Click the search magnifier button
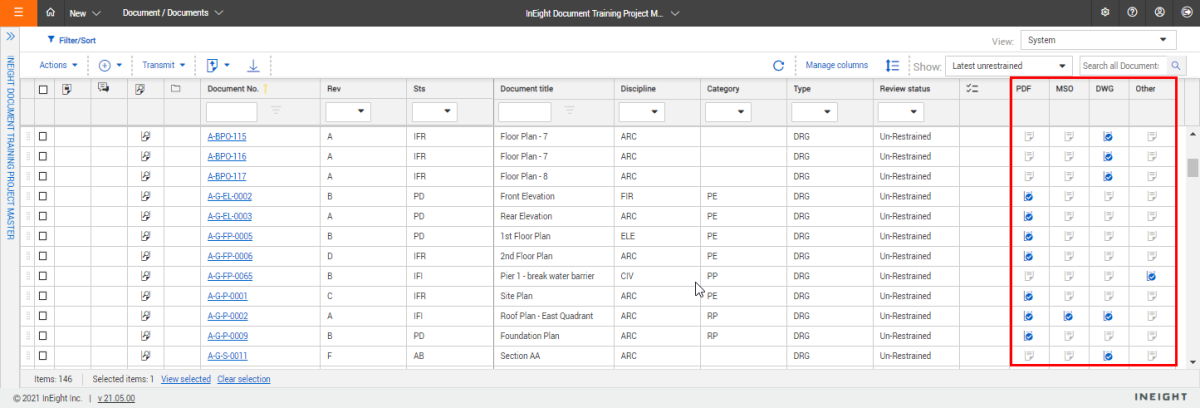1200x408 pixels. [1176, 66]
